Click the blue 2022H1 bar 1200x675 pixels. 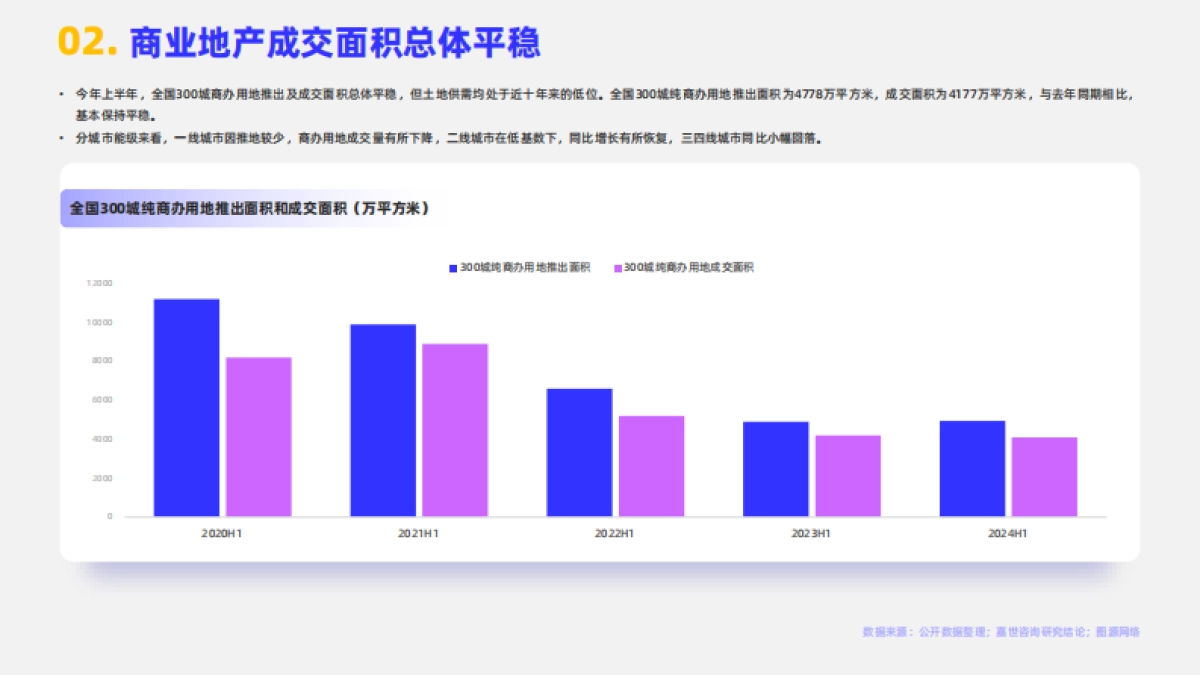coord(578,450)
